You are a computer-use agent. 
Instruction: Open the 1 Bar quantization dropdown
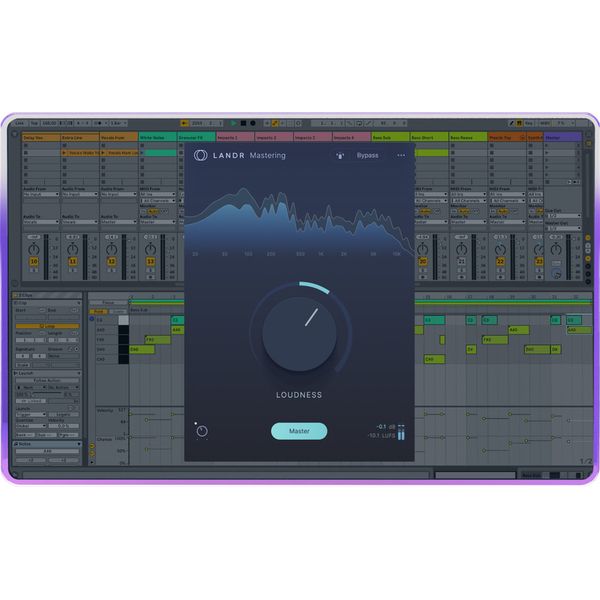(119, 123)
